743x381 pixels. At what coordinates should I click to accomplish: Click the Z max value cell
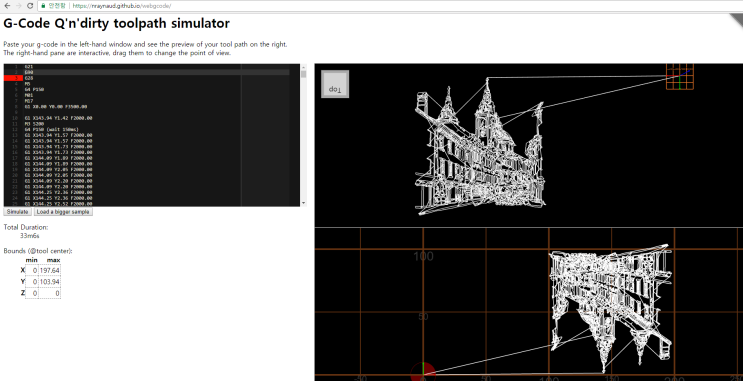point(50,293)
